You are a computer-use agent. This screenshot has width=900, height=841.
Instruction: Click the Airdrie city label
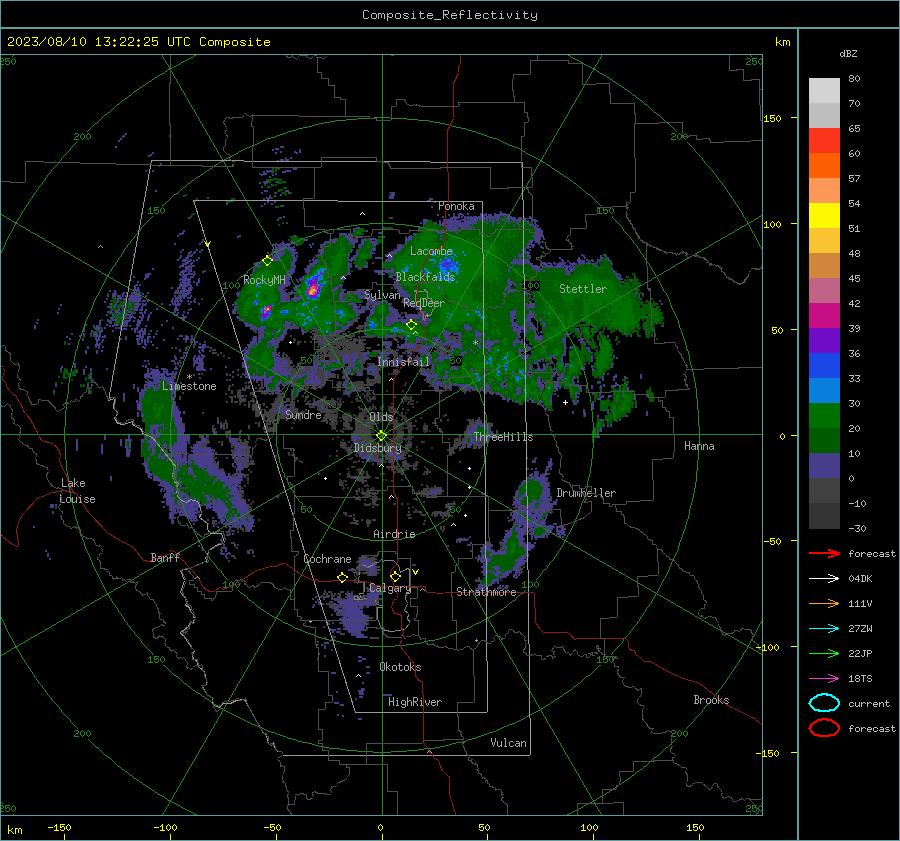(394, 534)
